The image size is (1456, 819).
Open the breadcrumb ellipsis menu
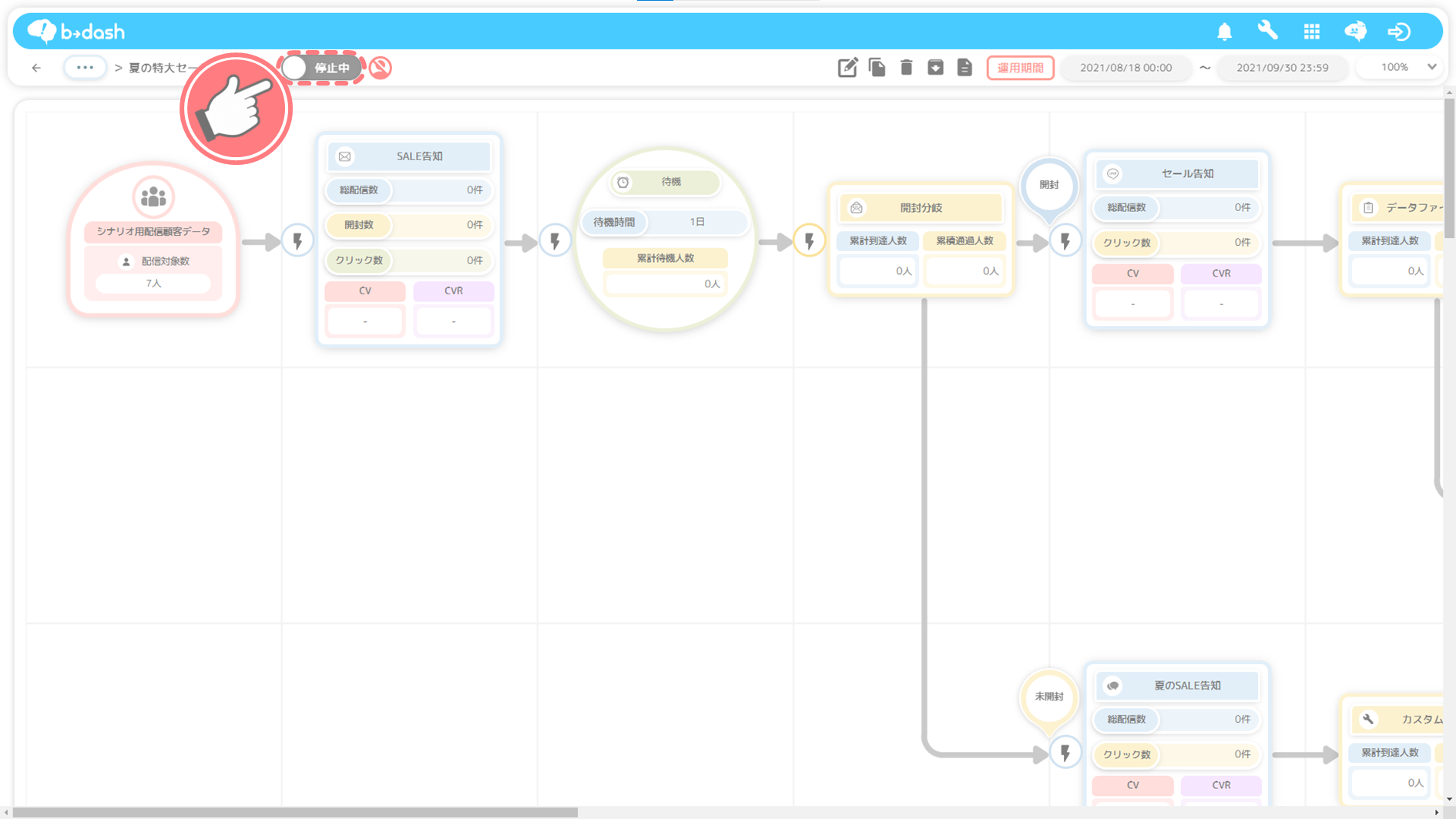point(85,68)
